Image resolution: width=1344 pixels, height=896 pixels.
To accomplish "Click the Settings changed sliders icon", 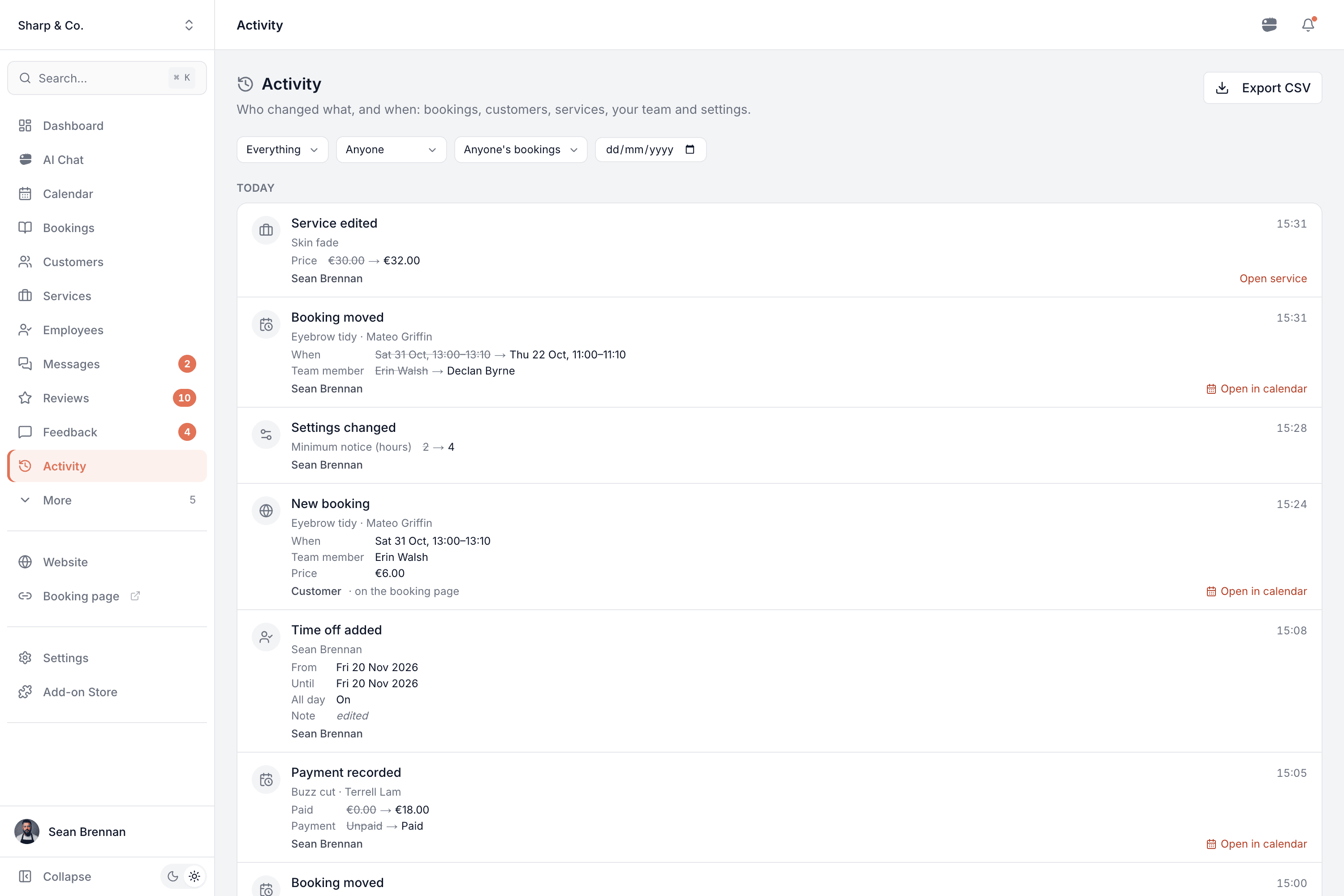I will (x=266, y=435).
